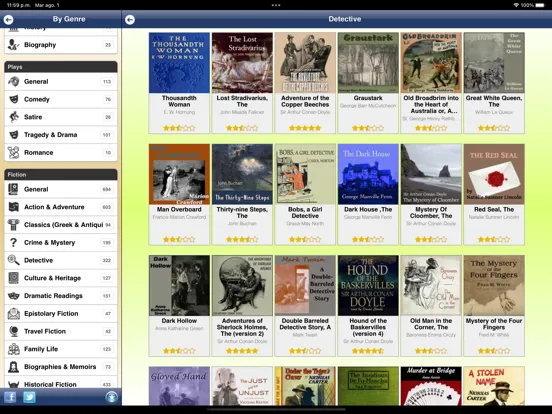This screenshot has height=414, width=552.
Task: Open the Great White Queen cover
Action: pyautogui.click(x=494, y=63)
